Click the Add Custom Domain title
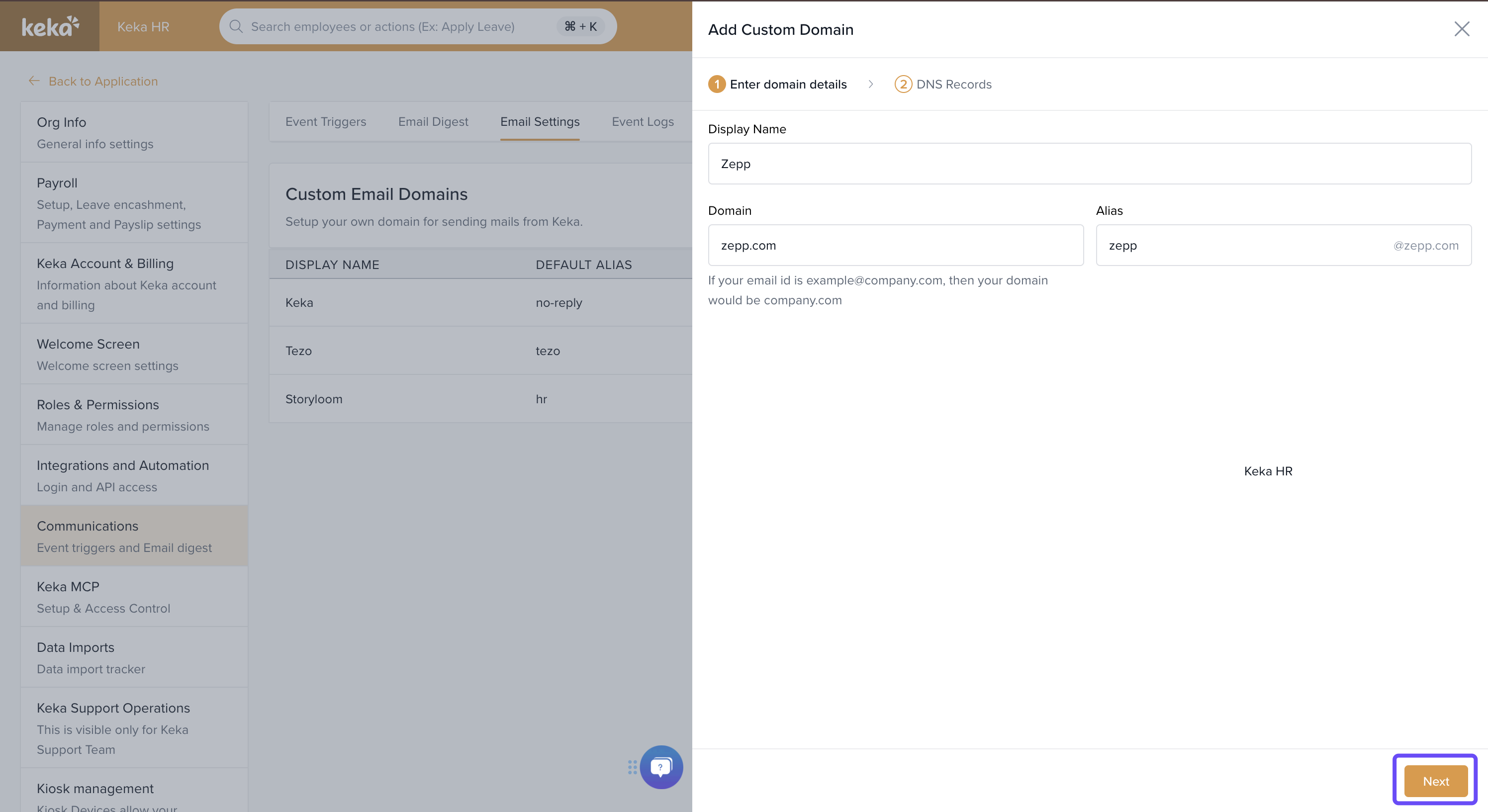This screenshot has width=1488, height=812. tap(781, 29)
